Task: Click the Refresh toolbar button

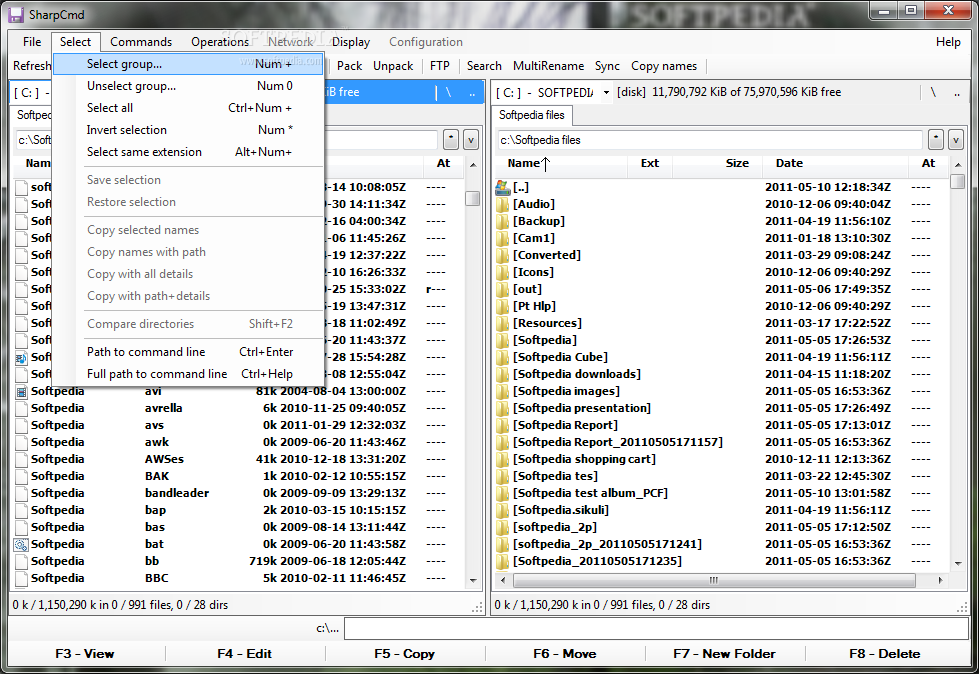Action: 31,66
